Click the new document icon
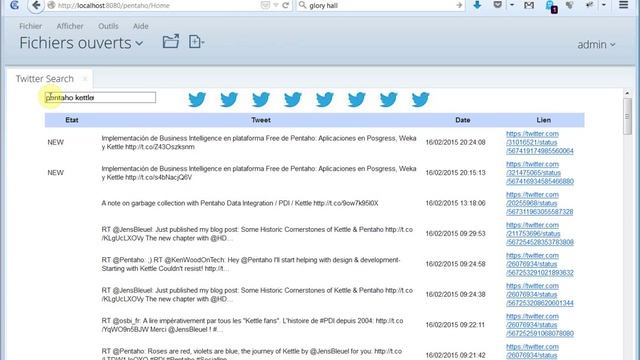The width and height of the screenshot is (640, 360). pos(196,42)
